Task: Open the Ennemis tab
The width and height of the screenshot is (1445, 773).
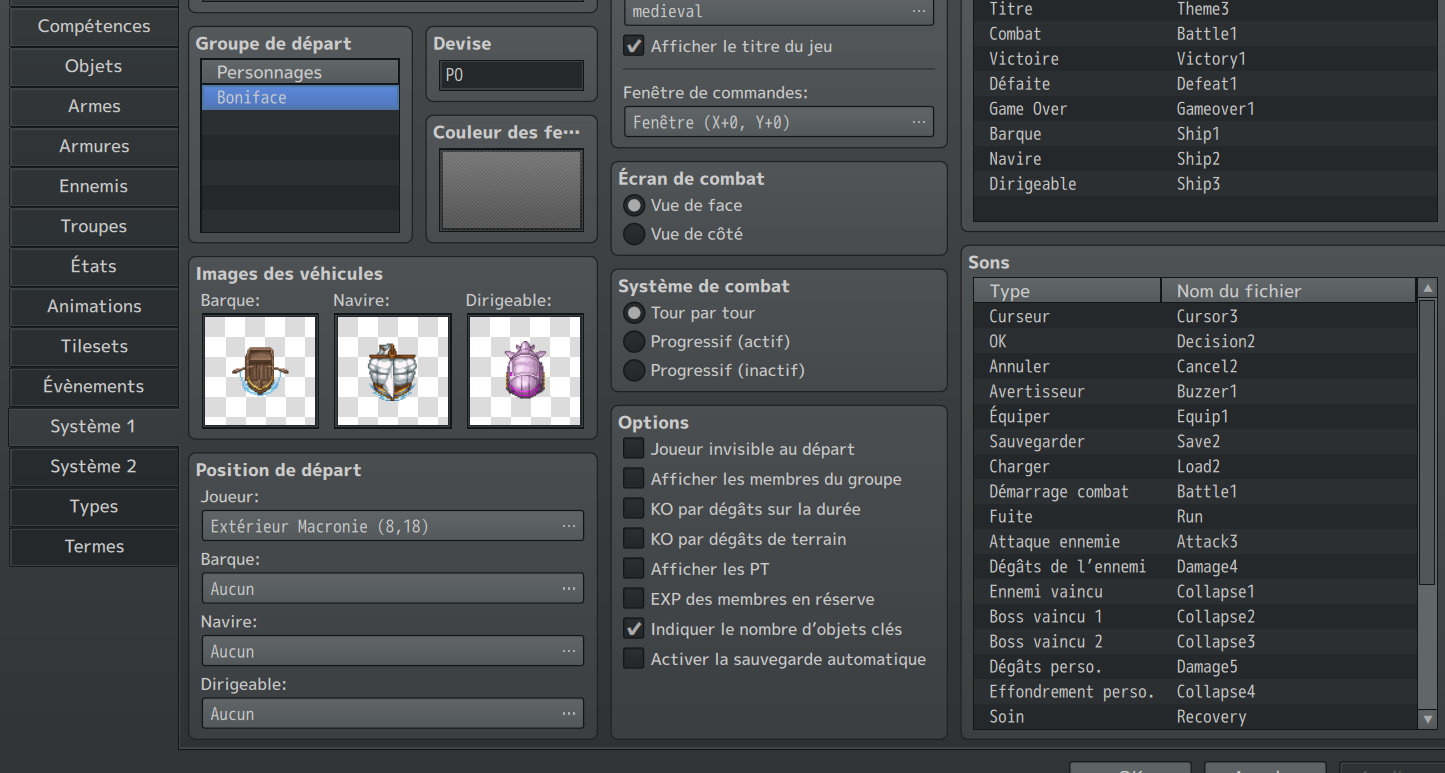Action: tap(93, 186)
